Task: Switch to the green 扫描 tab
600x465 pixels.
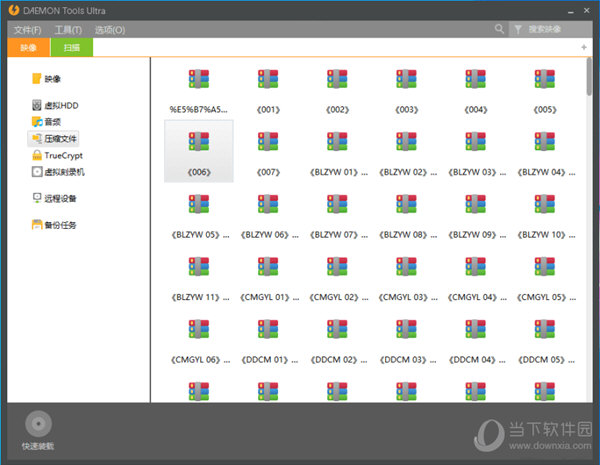Action: coord(72,47)
